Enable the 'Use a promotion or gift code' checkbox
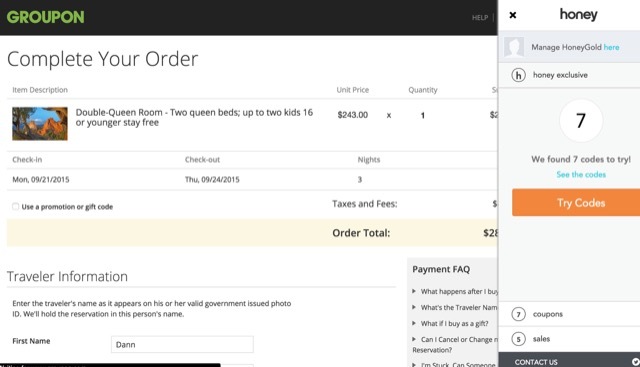Viewport: 640px width, 367px height. coord(16,207)
